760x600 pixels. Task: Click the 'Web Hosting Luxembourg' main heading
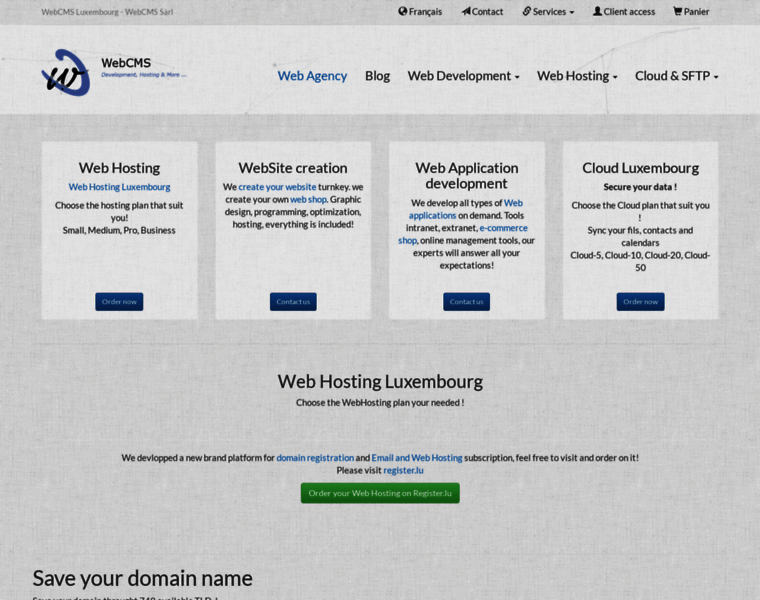[380, 382]
